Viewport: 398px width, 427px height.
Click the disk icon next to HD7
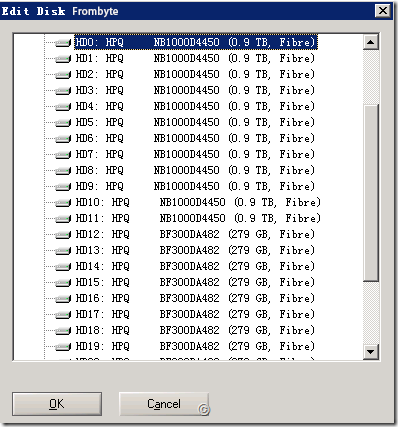click(63, 154)
